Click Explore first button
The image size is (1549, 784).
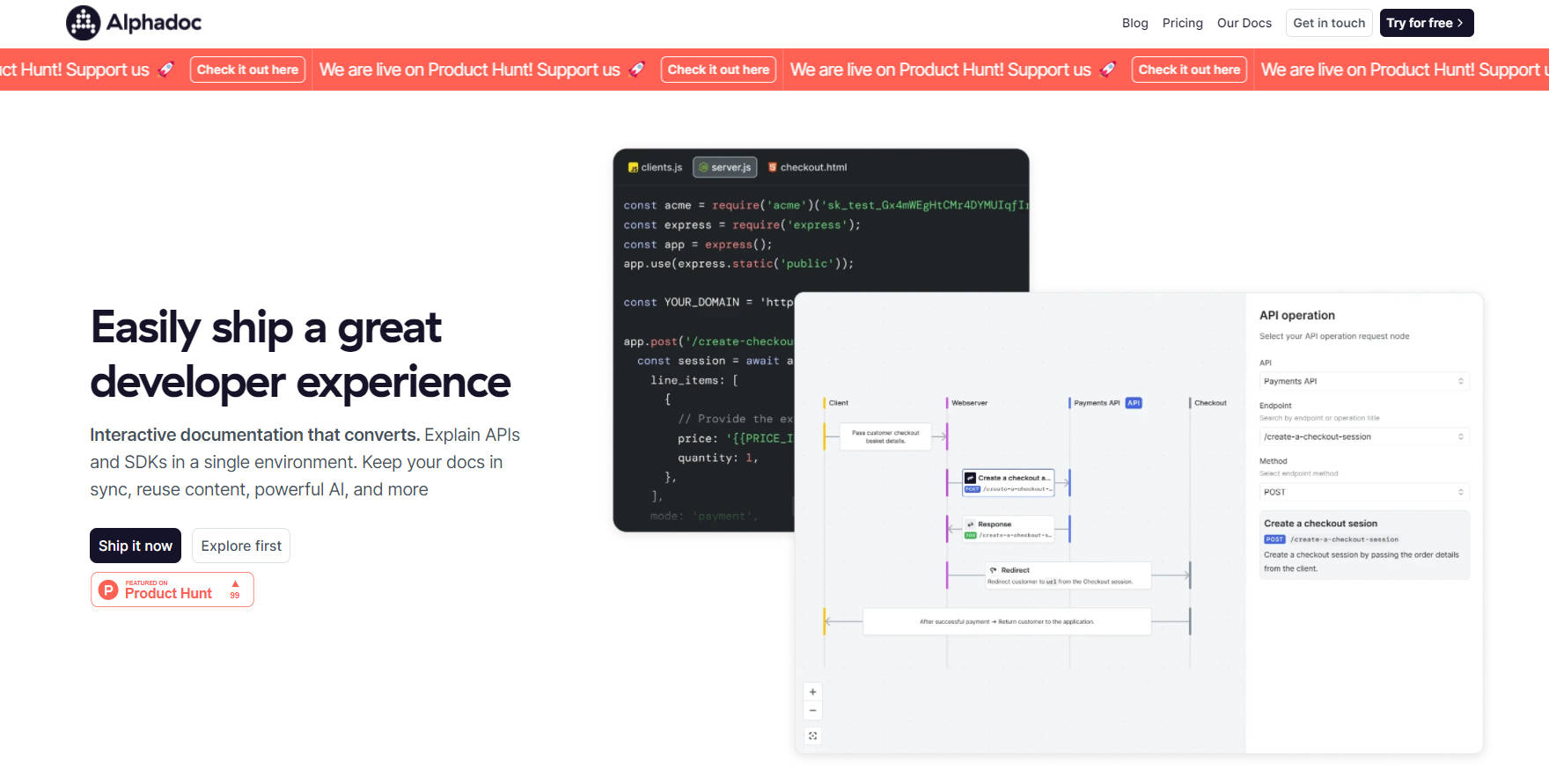[241, 546]
